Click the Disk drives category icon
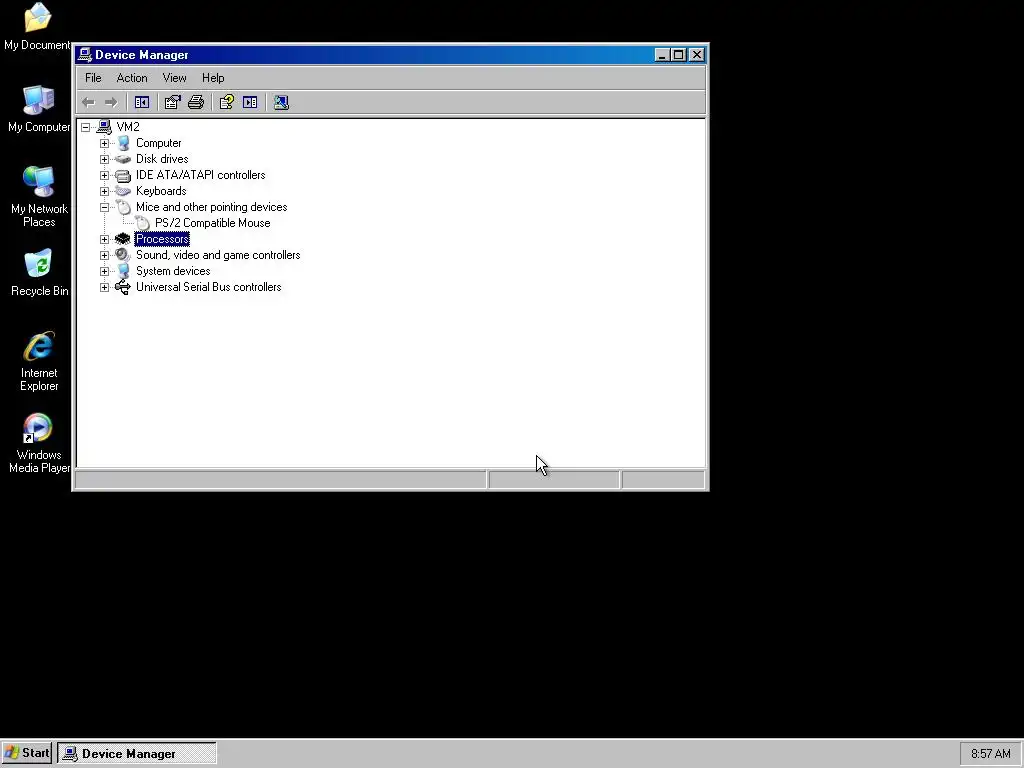 (x=123, y=159)
